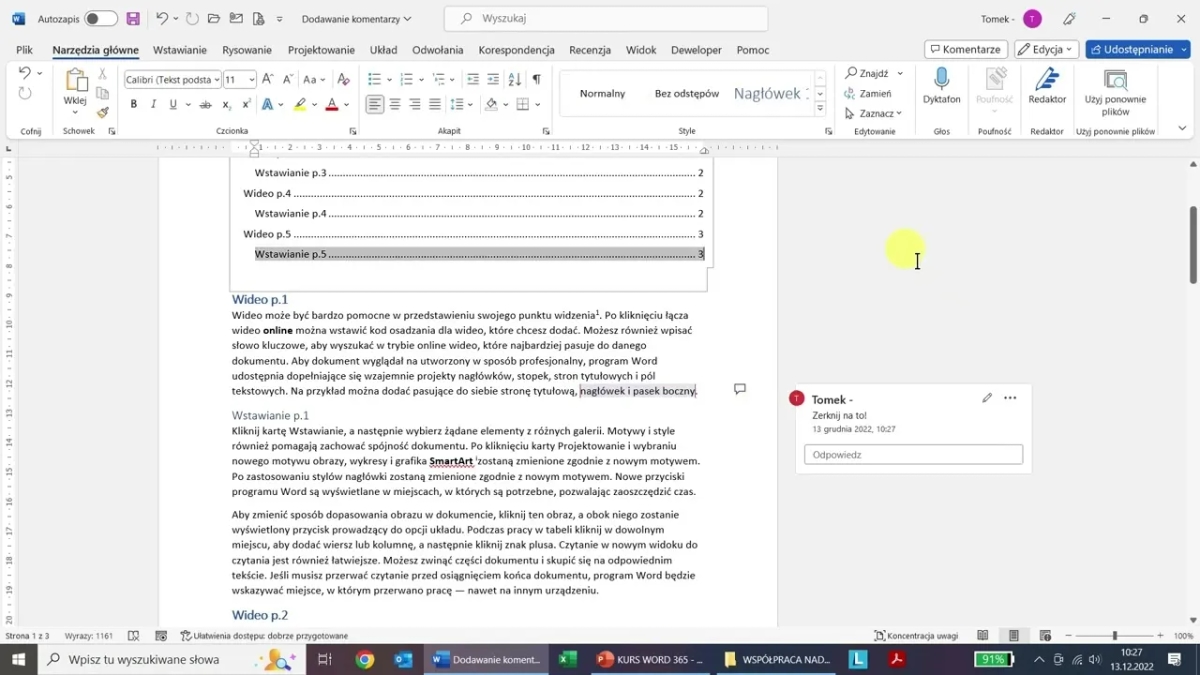This screenshot has width=1200, height=675.
Task: Expand the font size dropdown
Action: (251, 80)
